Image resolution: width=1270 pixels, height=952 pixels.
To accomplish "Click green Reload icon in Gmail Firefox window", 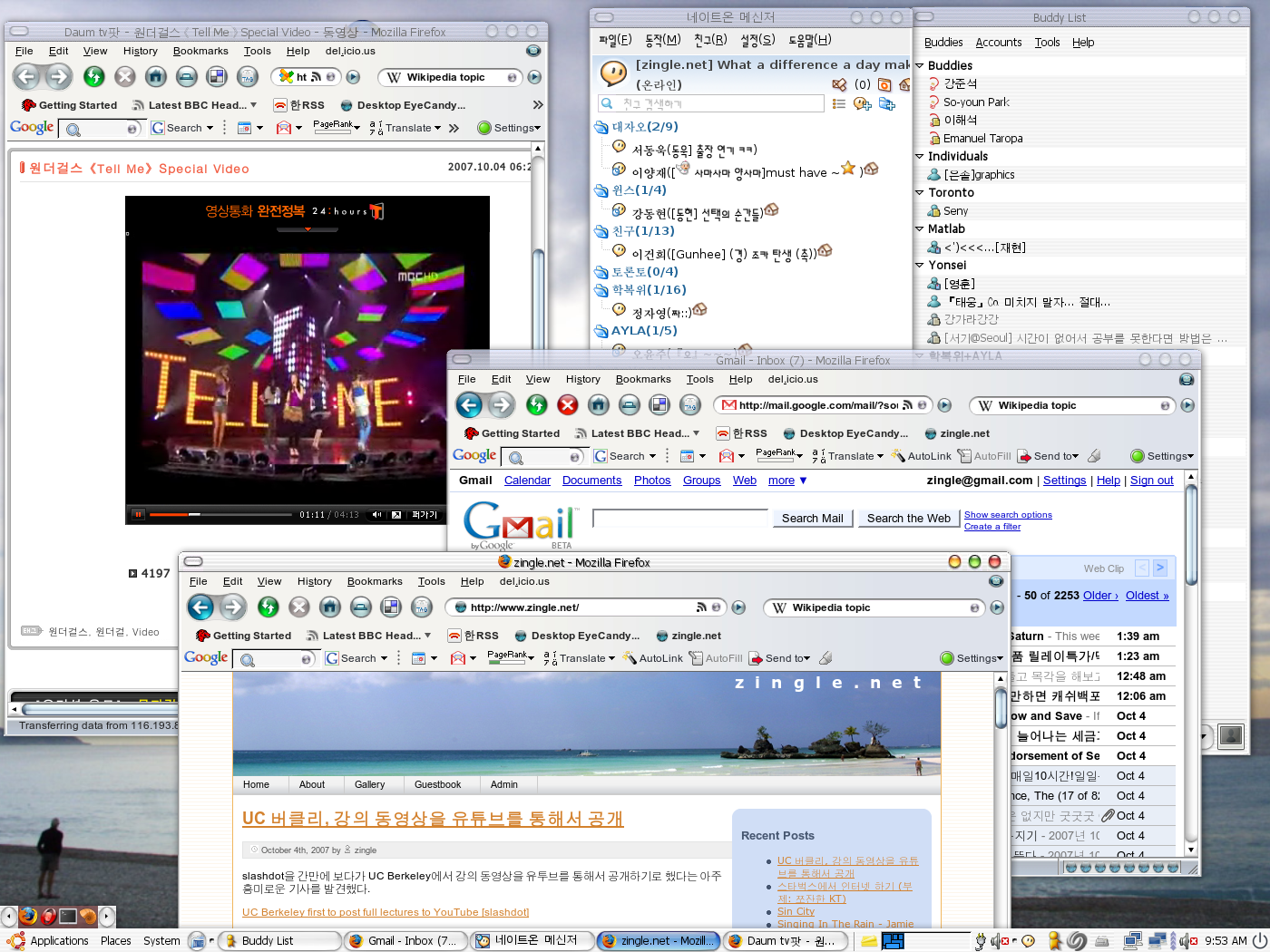I will coord(537,404).
